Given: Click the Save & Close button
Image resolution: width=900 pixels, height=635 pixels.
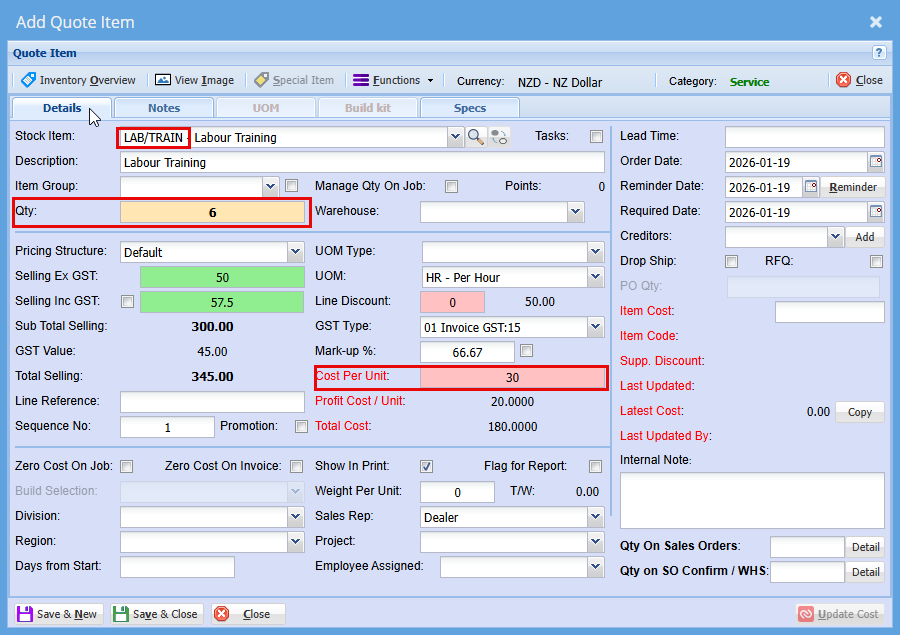Looking at the screenshot, I should coord(157,614).
